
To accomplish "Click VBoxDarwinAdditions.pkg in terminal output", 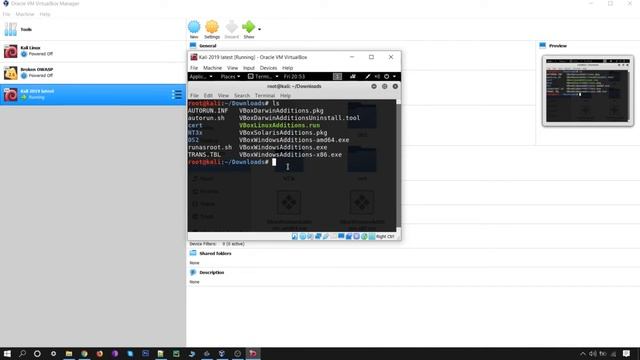I will [x=281, y=111].
